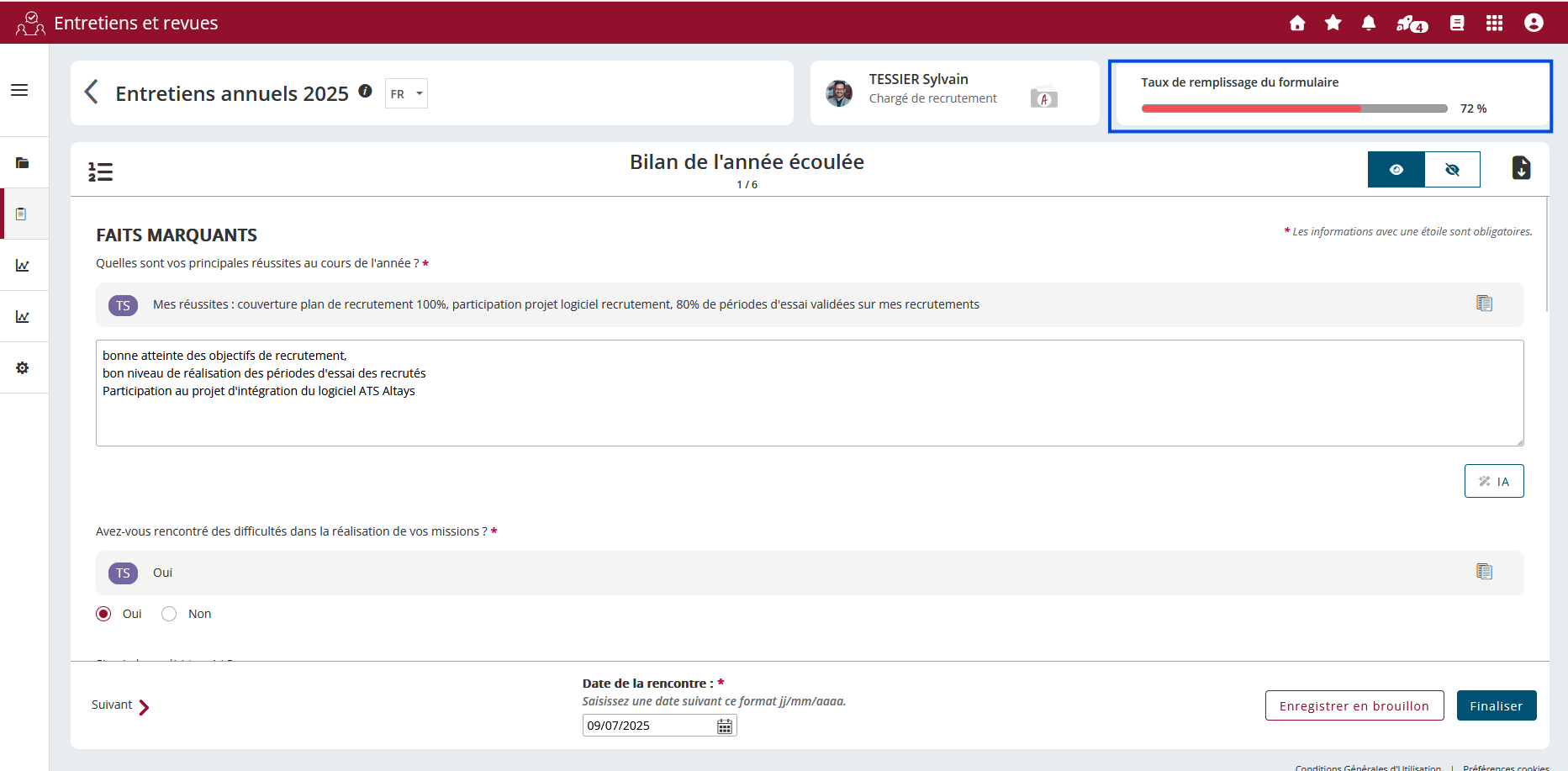
Task: Click Enregistrer en brouillon button
Action: [x=1354, y=705]
